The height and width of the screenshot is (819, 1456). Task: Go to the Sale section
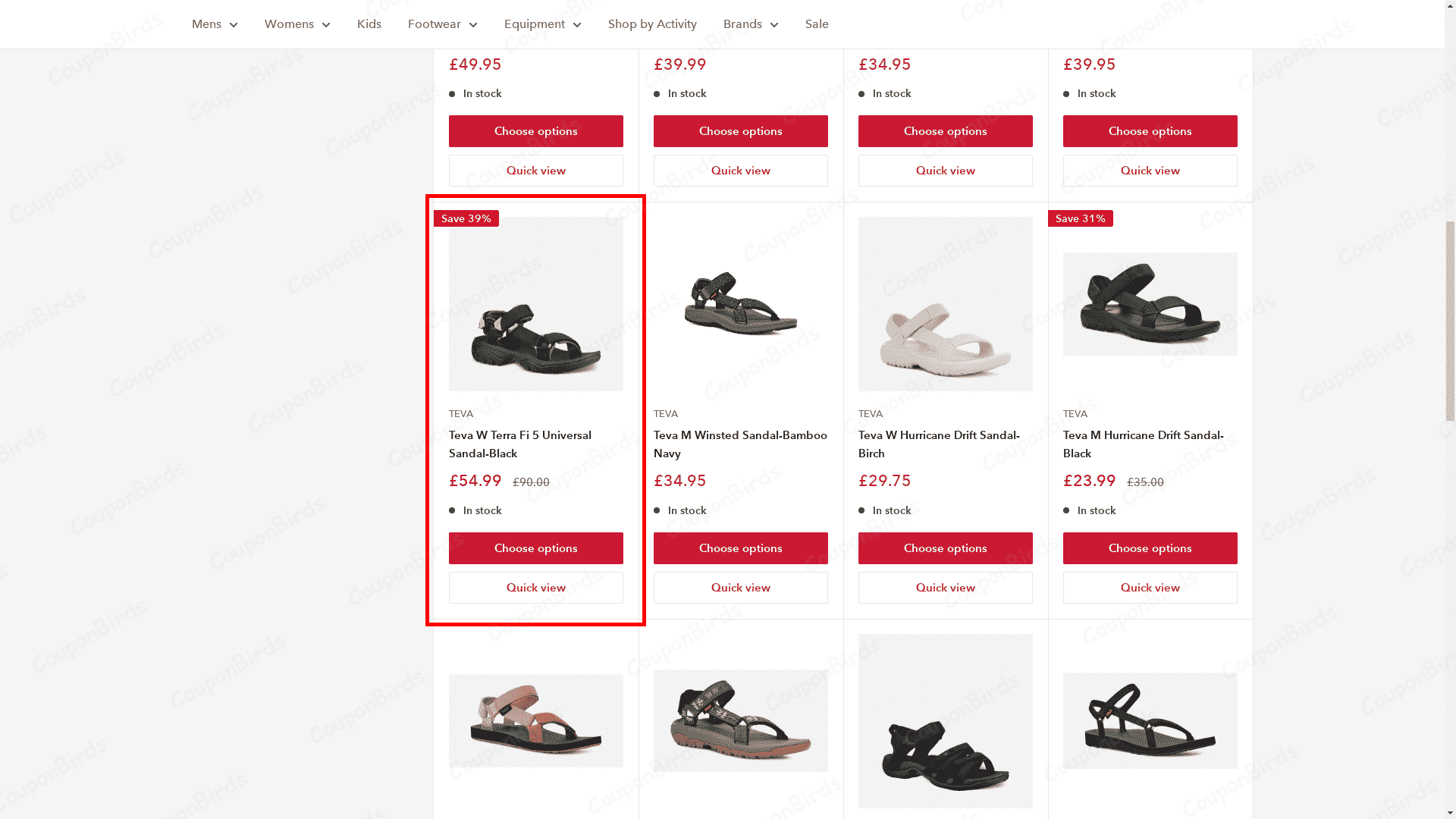click(816, 24)
